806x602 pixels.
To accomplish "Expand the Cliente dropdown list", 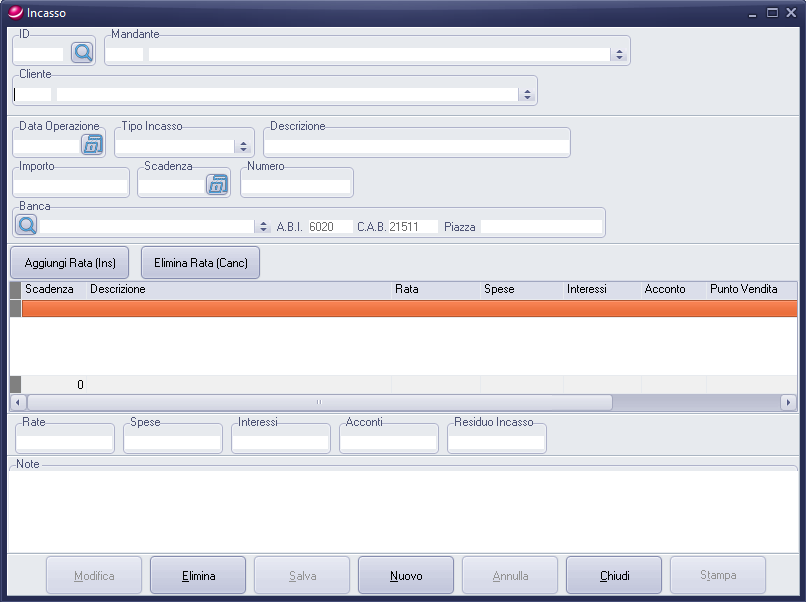I will point(526,95).
